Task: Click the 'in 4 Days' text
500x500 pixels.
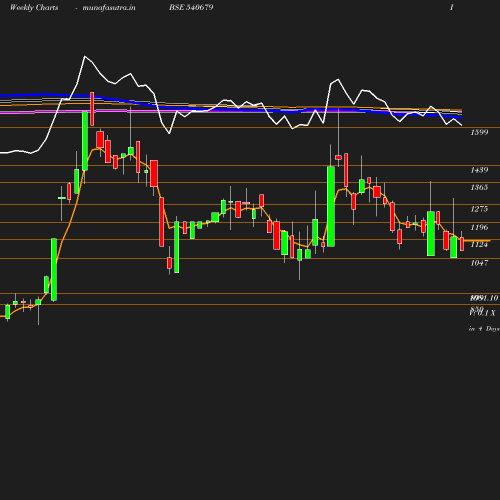Action: click(x=484, y=329)
